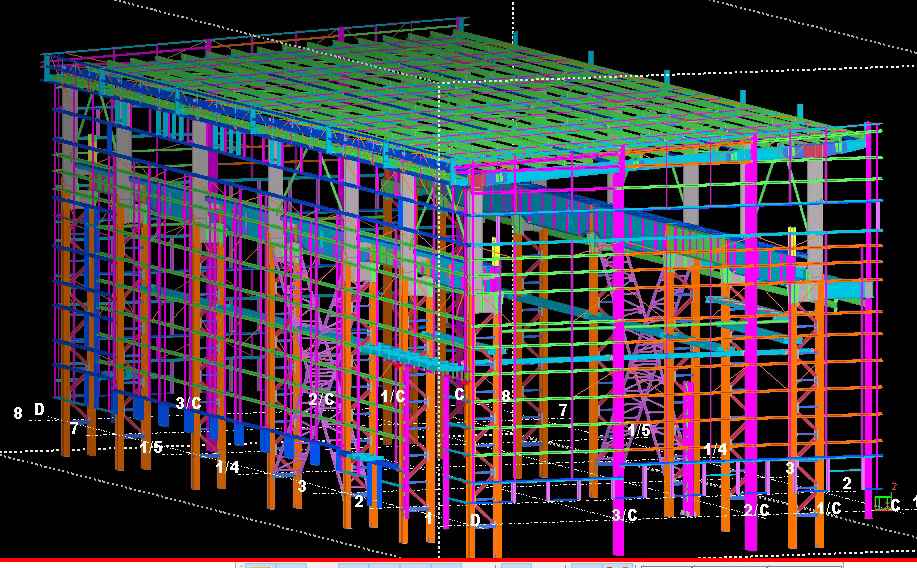Click the green work plane symbol
Viewport: 917px width, 568px height.
tap(882, 502)
